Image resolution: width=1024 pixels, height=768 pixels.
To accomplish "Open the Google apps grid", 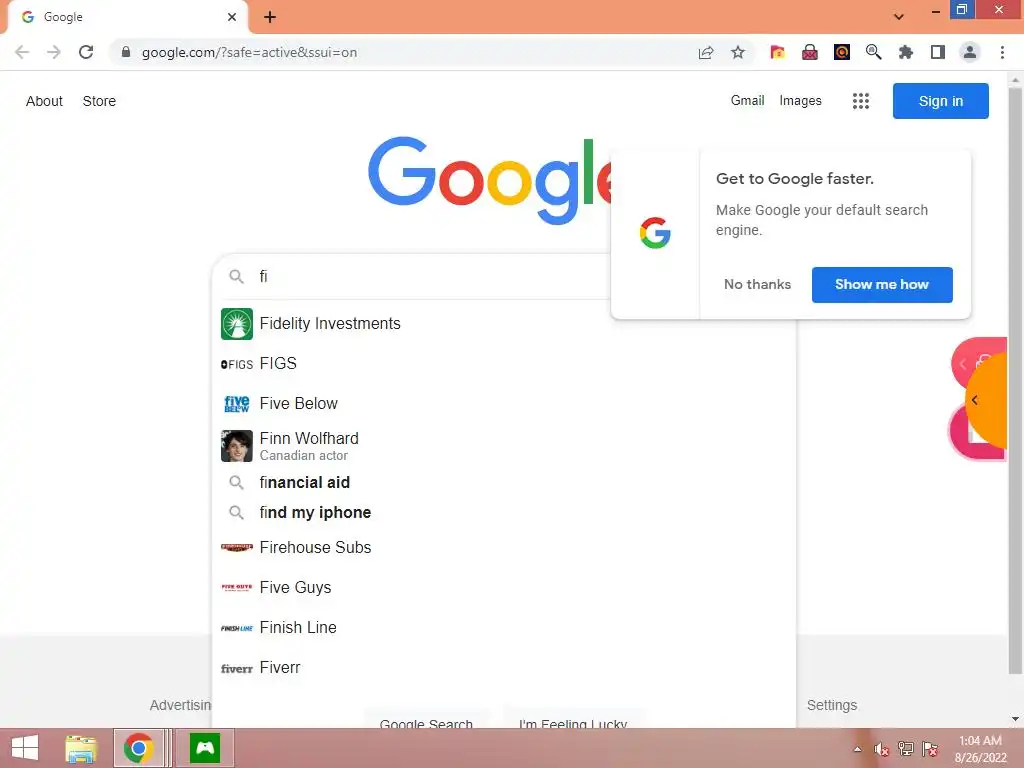I will (861, 101).
